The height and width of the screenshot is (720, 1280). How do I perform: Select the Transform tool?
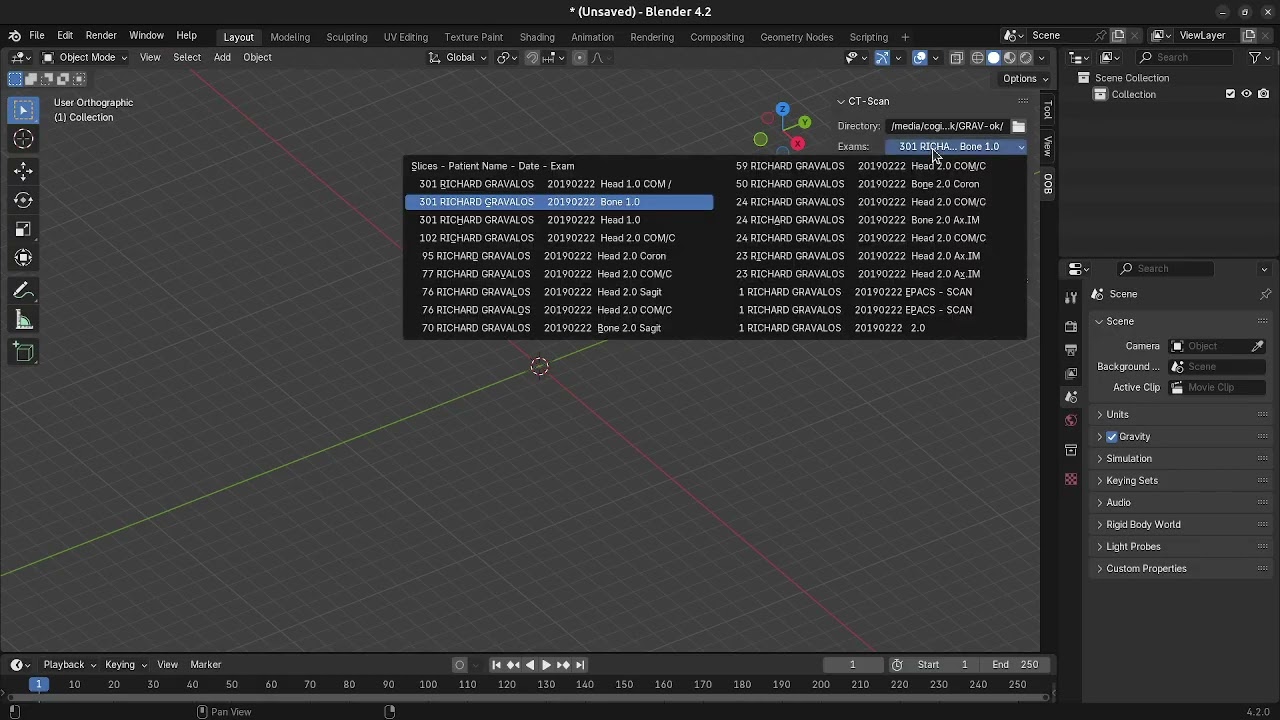pos(24,258)
